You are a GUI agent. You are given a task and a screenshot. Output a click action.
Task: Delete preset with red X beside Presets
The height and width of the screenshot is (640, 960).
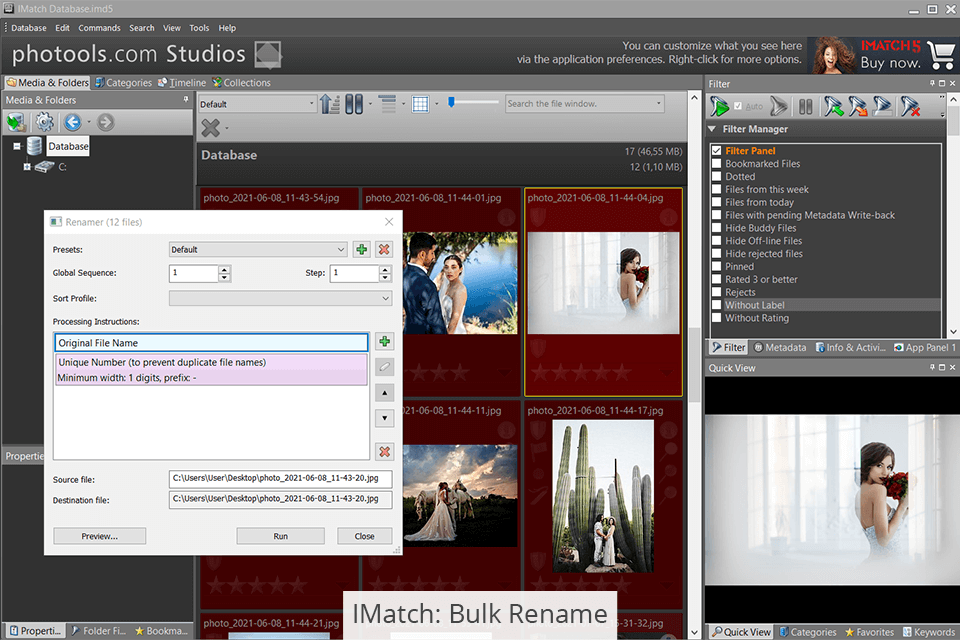coord(384,249)
